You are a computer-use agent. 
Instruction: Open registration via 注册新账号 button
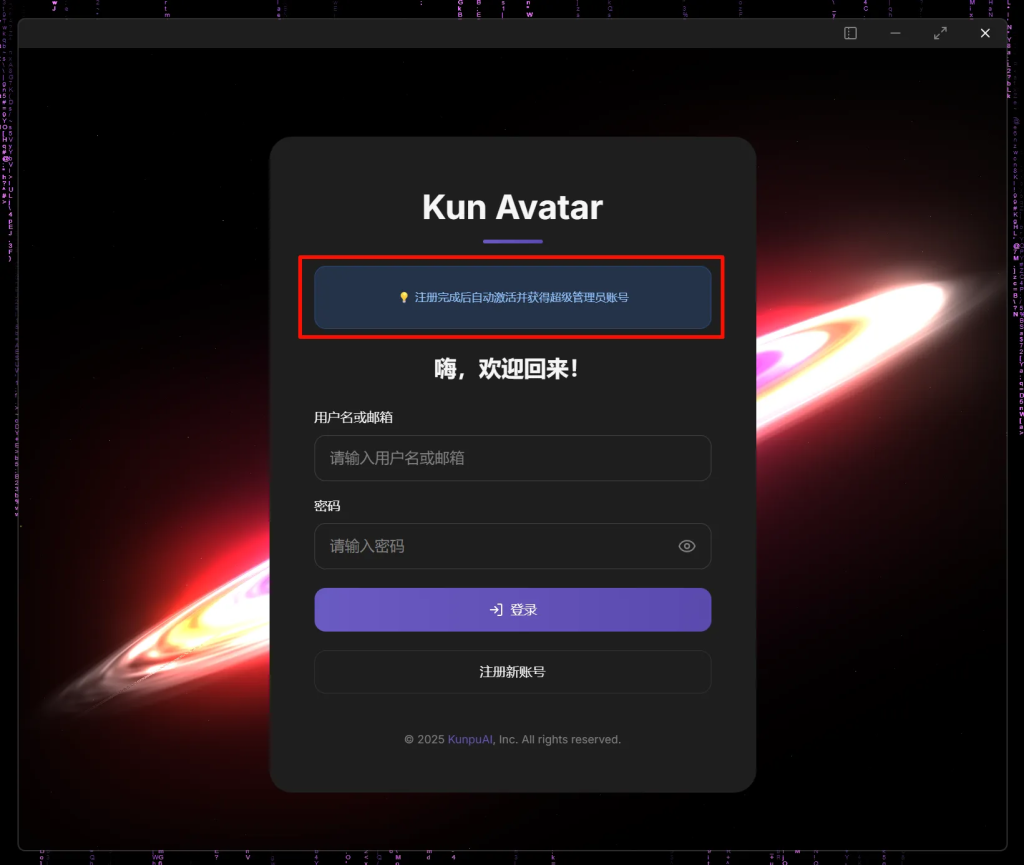click(513, 672)
